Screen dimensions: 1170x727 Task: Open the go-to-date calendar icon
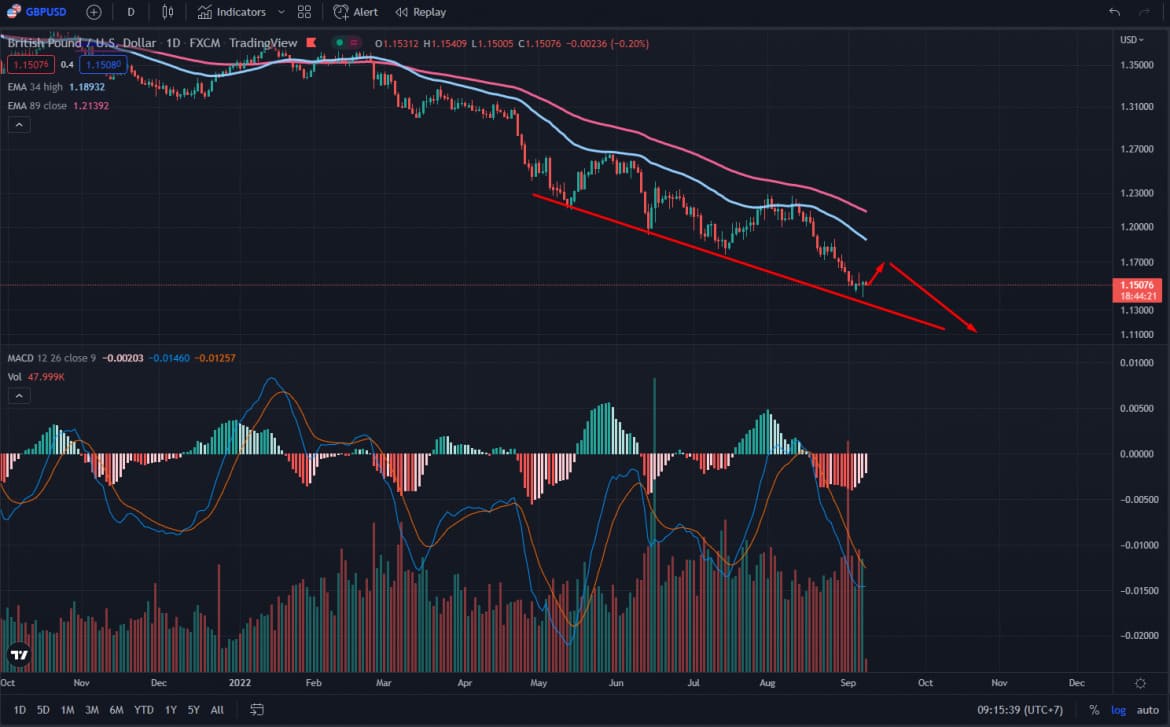click(256, 709)
